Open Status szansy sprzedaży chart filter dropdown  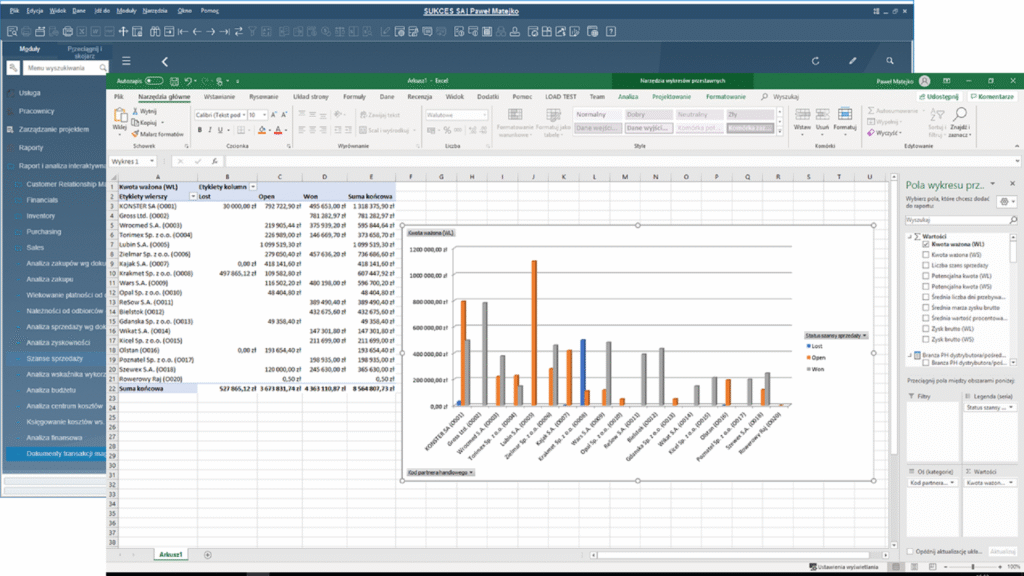(x=865, y=335)
